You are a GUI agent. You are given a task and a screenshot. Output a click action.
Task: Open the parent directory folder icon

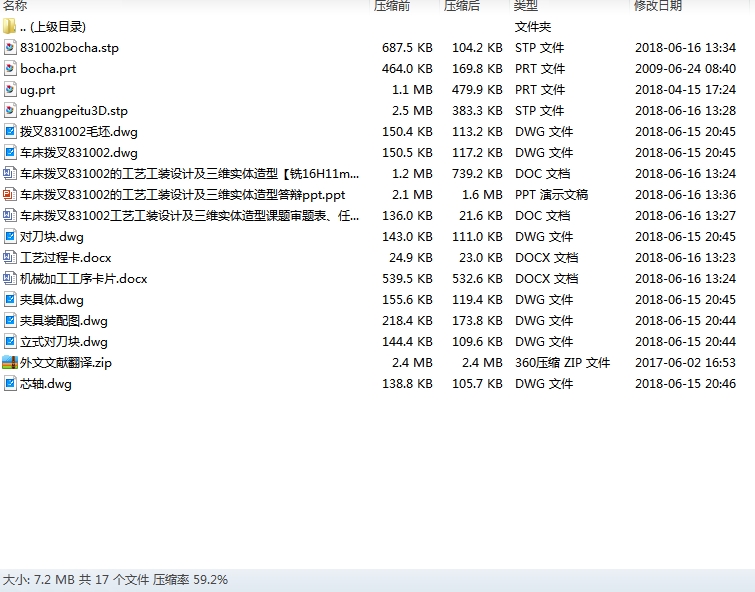(10, 26)
